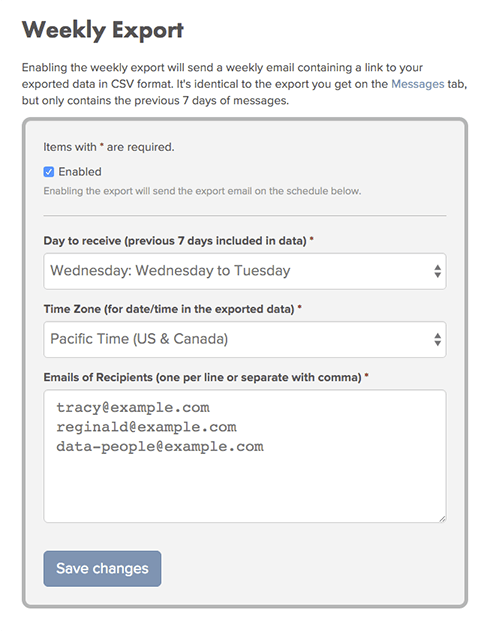
Task: Place cursor on reginald@example.com line
Action: pos(146,427)
